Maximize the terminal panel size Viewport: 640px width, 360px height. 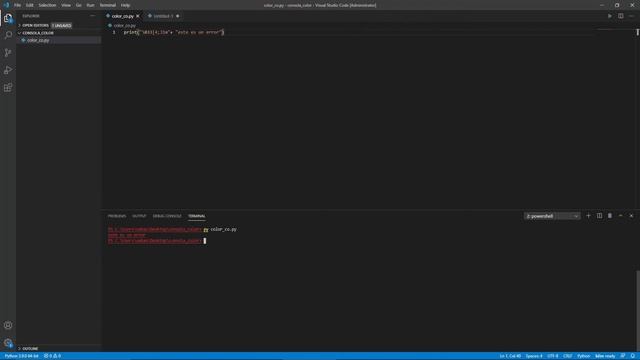point(620,216)
